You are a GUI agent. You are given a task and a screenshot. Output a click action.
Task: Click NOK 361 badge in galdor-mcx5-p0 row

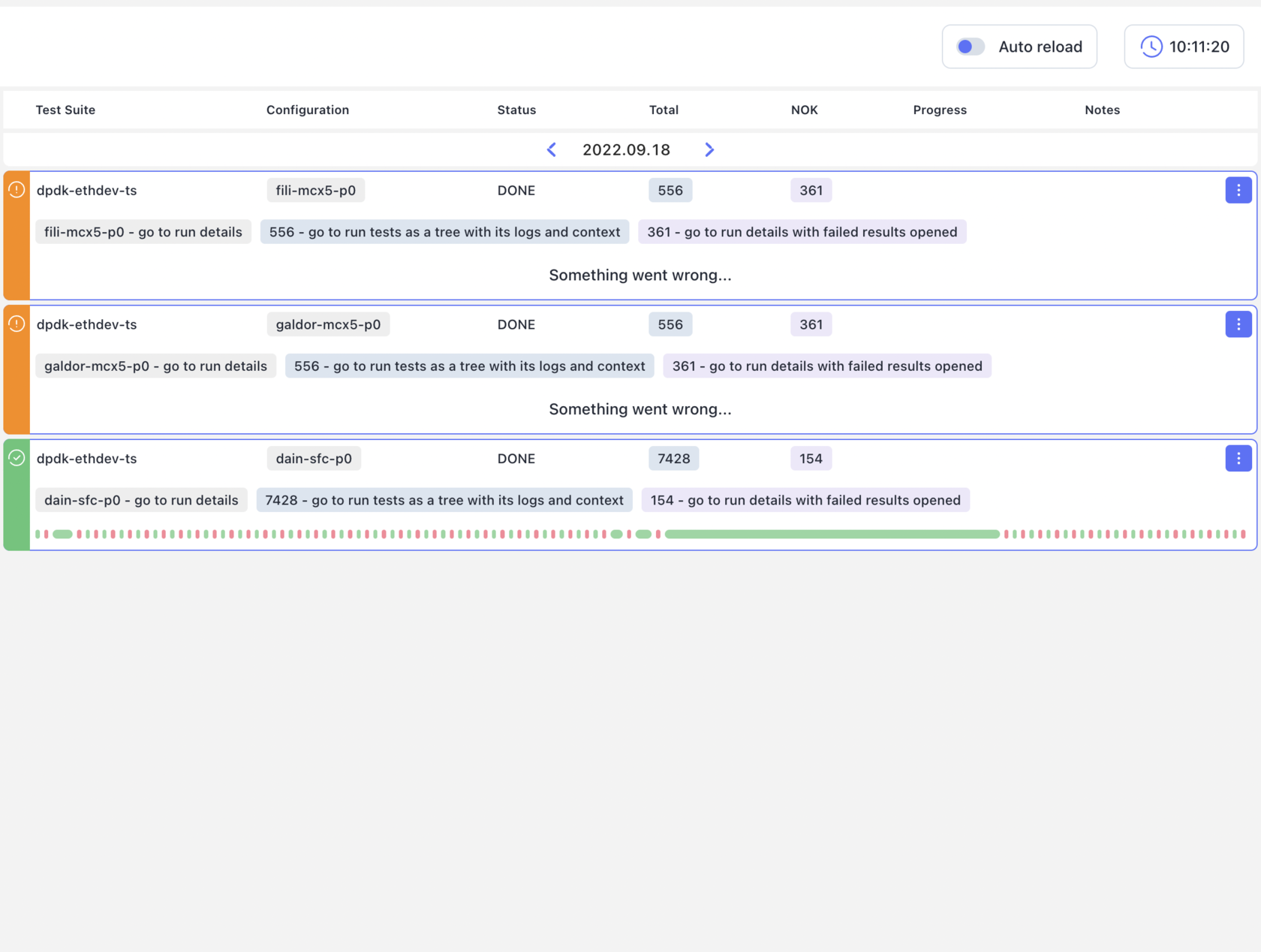click(811, 324)
